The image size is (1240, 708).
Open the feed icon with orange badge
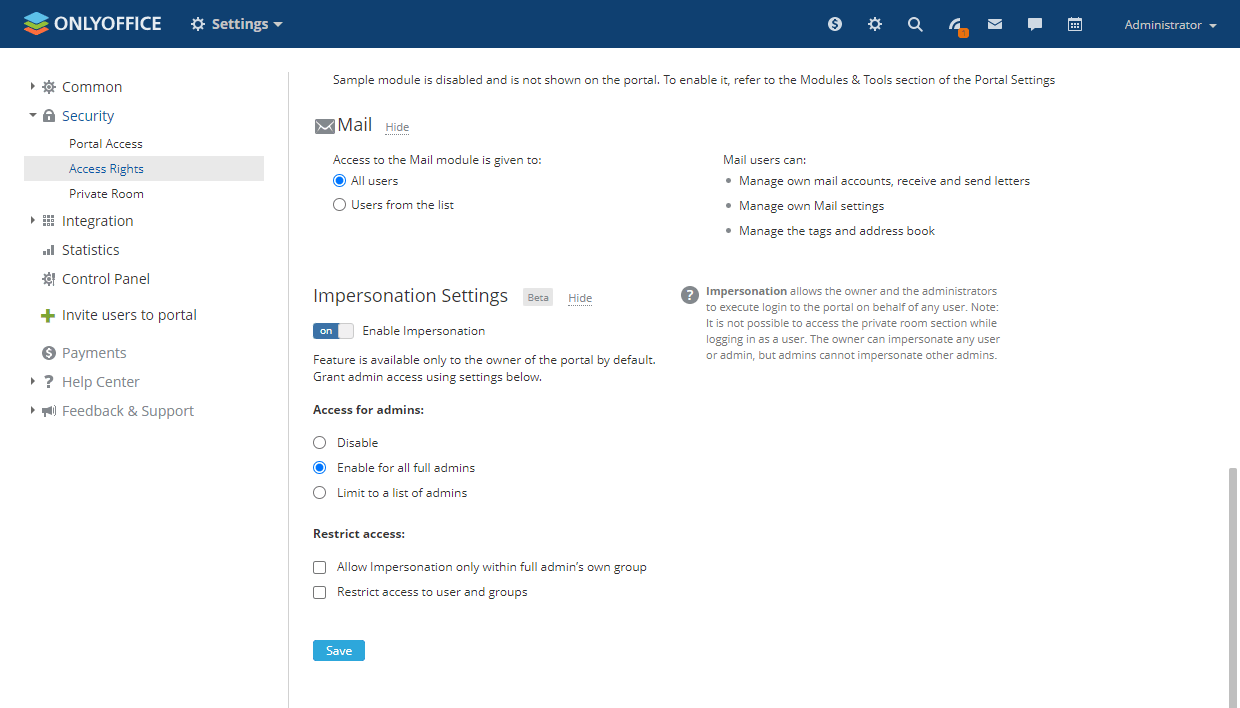point(956,25)
